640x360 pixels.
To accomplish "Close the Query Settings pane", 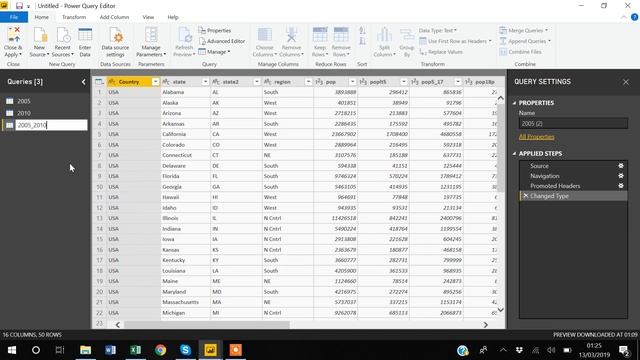I will pos(626,82).
